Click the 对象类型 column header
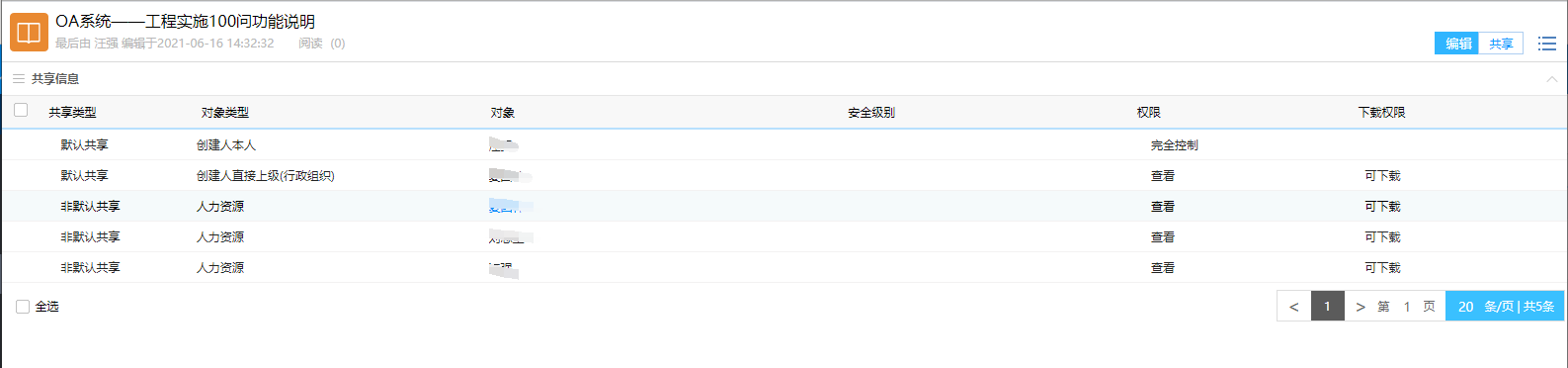Image resolution: width=1568 pixels, height=368 pixels. coord(225,113)
